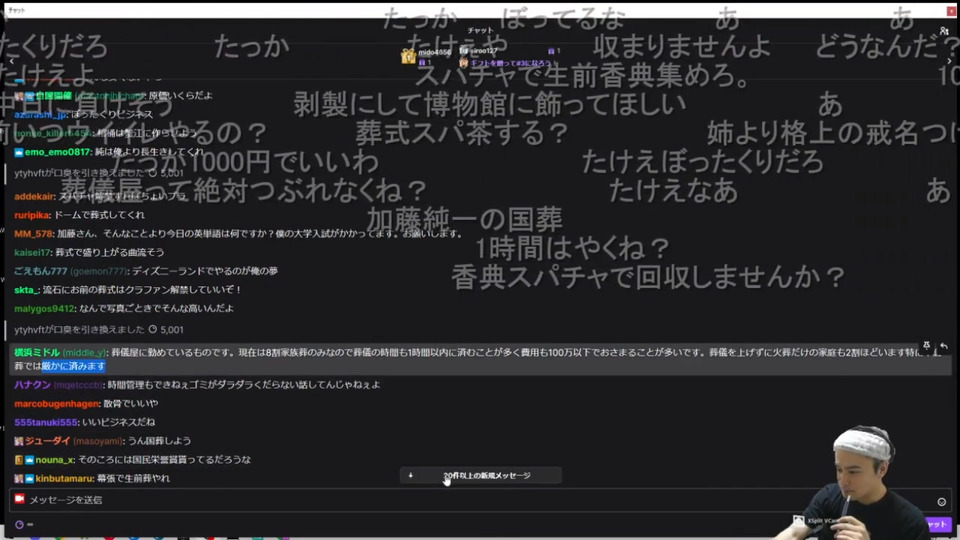Pin the highlighted 横浜ミドル message
Viewport: 960px width, 540px height.
click(x=926, y=346)
